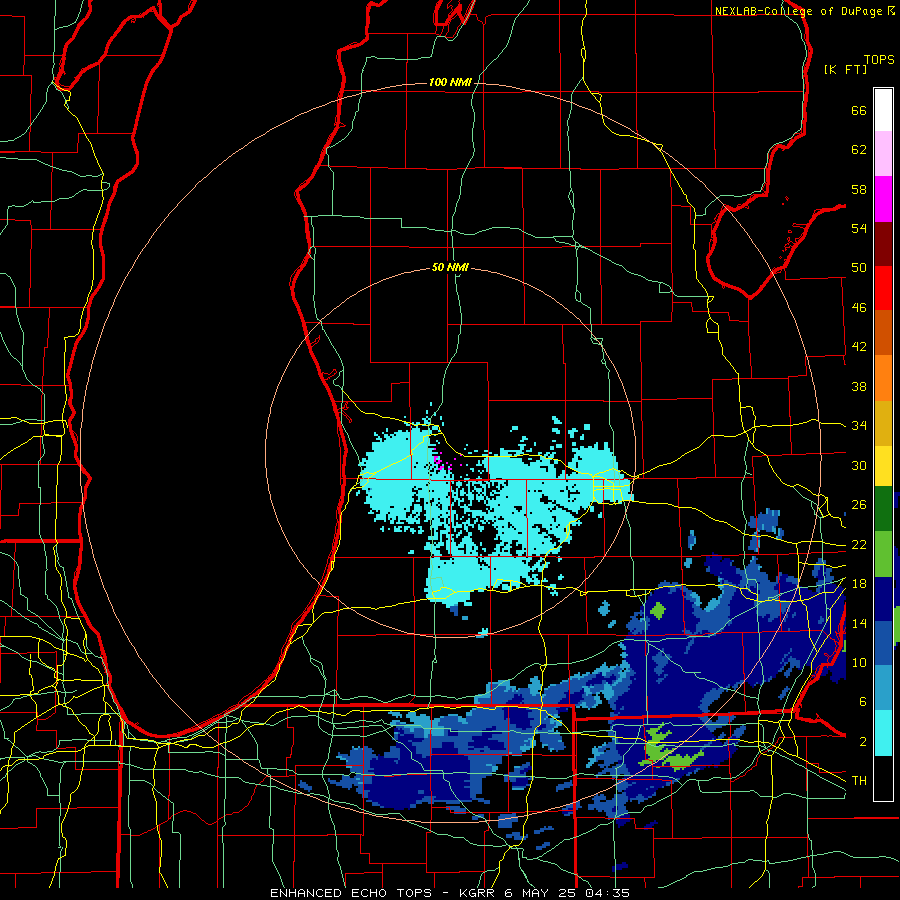Click the 'TOPS' legend heading
The height and width of the screenshot is (900, 900).
pos(879,59)
